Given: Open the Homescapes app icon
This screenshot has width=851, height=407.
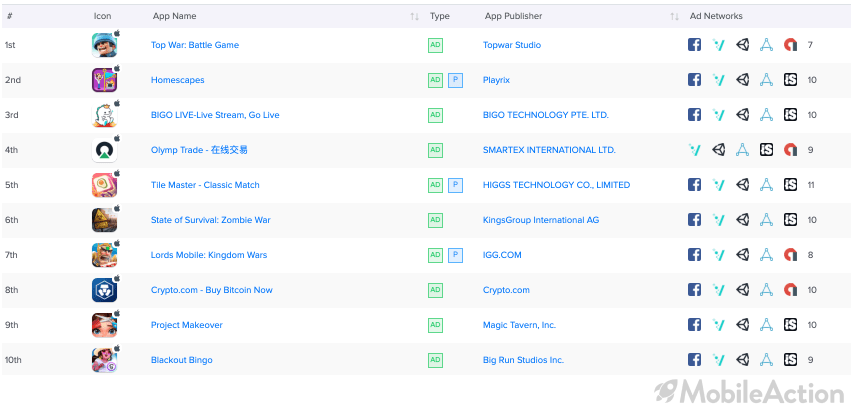Looking at the screenshot, I should tap(104, 80).
